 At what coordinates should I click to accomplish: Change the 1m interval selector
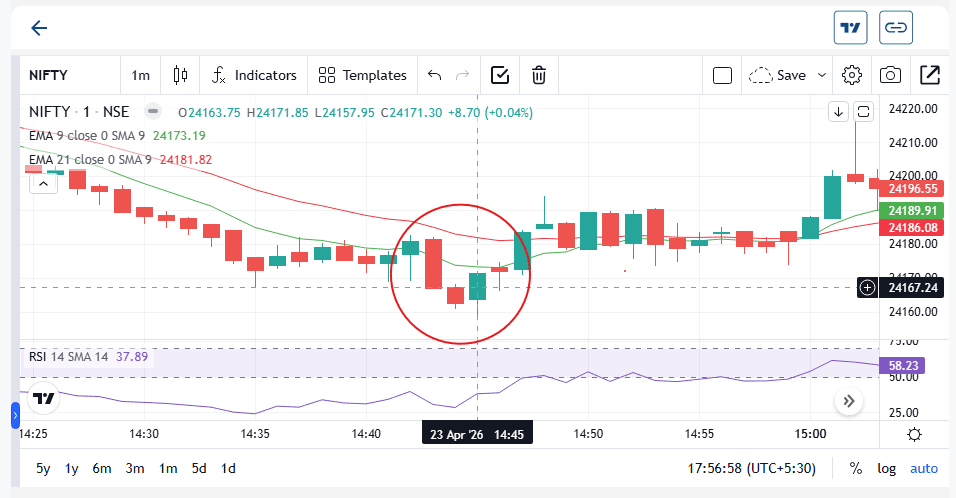tap(140, 75)
